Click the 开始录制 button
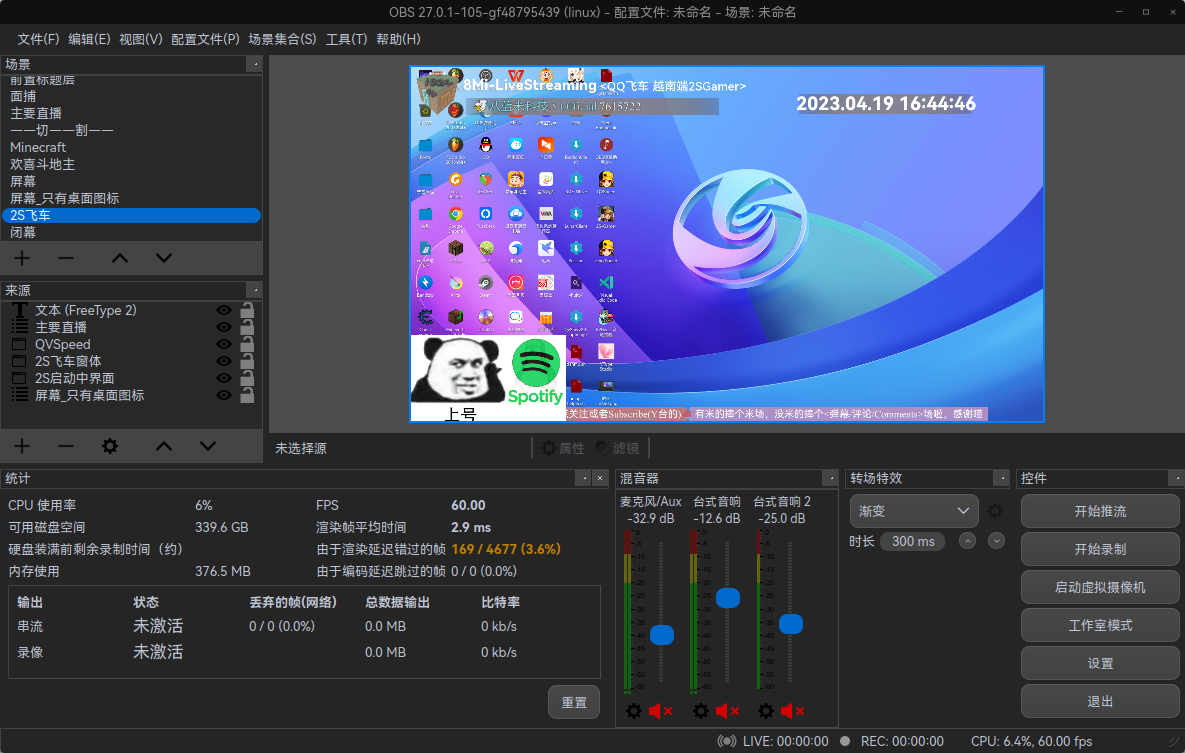Screen dimensions: 1185x753 tap(1100, 549)
